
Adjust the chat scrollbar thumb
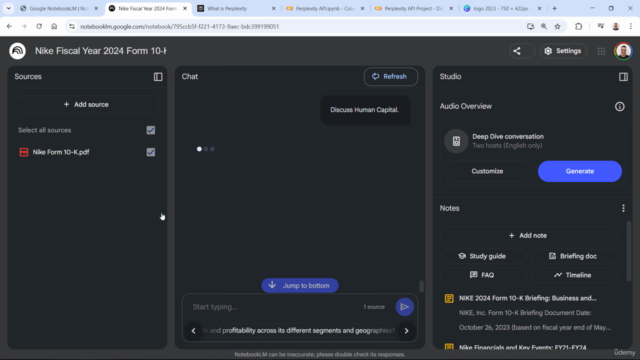click(x=422, y=286)
